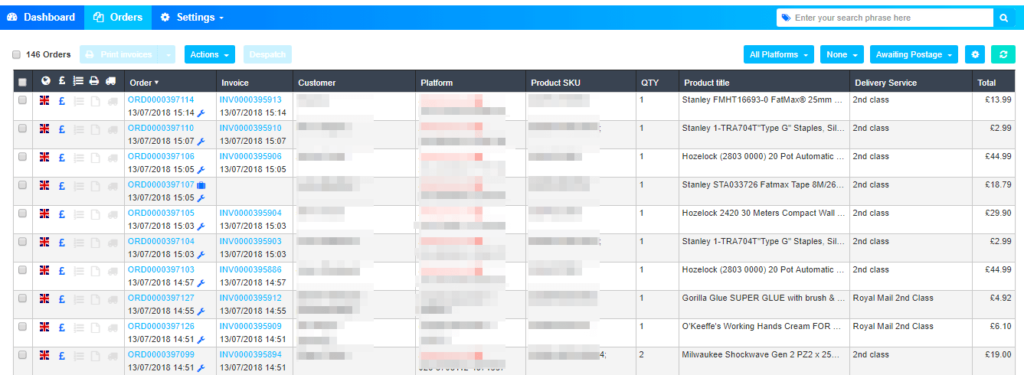Select the checkbox for order ORD0000397107
The height and width of the screenshot is (375, 1024).
click(22, 186)
